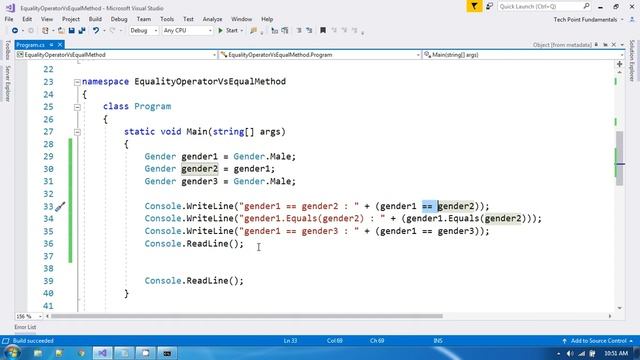Close the Program.cs tab
Image resolution: width=640 pixels, height=360 pixels.
(60, 45)
